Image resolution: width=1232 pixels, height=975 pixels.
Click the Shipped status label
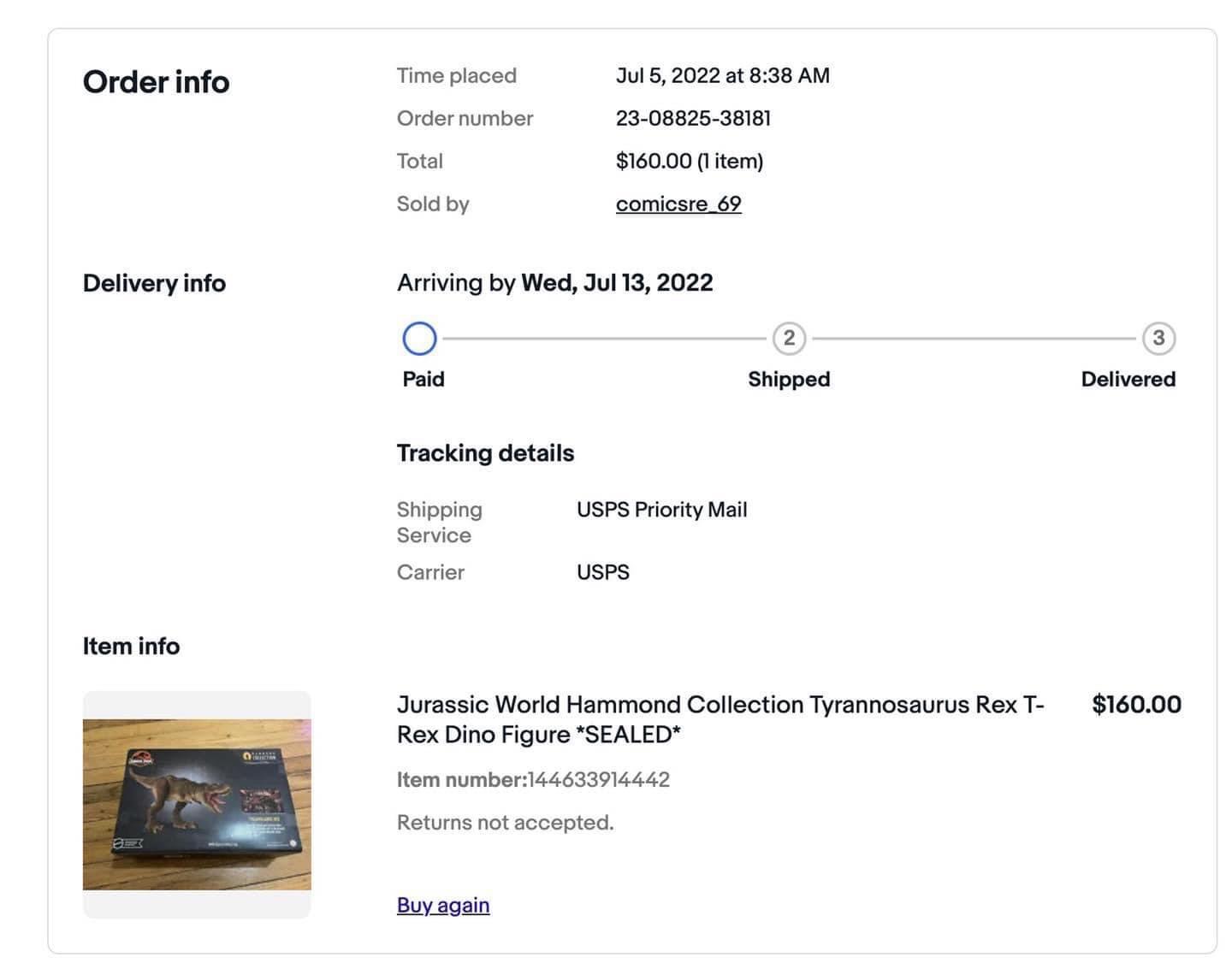point(789,379)
